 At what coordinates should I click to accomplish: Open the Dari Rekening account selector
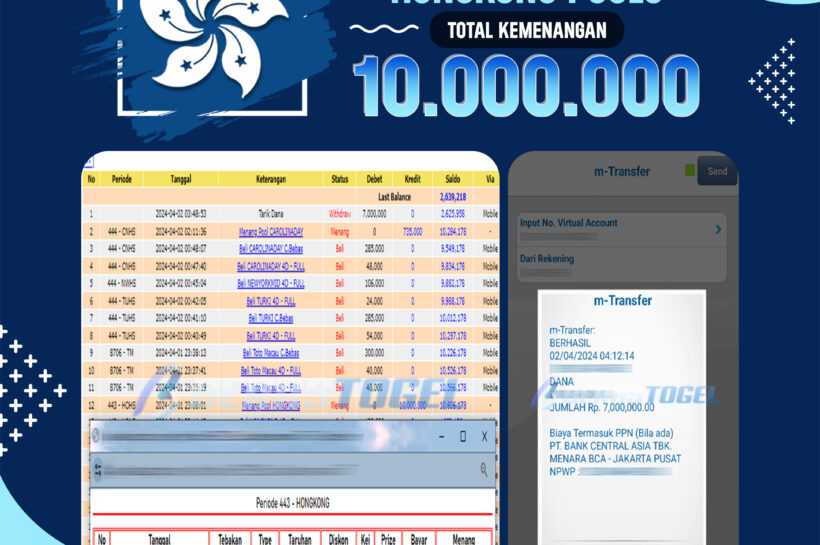622,260
